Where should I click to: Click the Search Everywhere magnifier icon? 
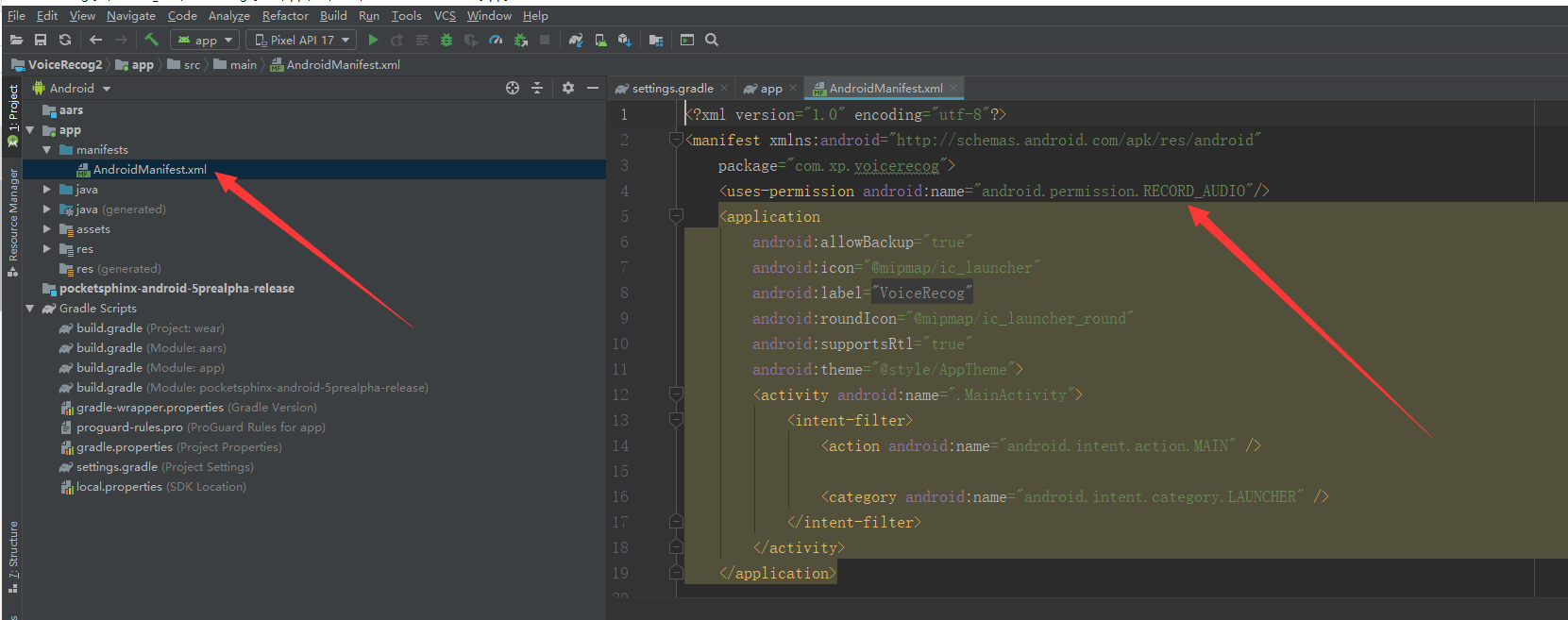pyautogui.click(x=712, y=40)
